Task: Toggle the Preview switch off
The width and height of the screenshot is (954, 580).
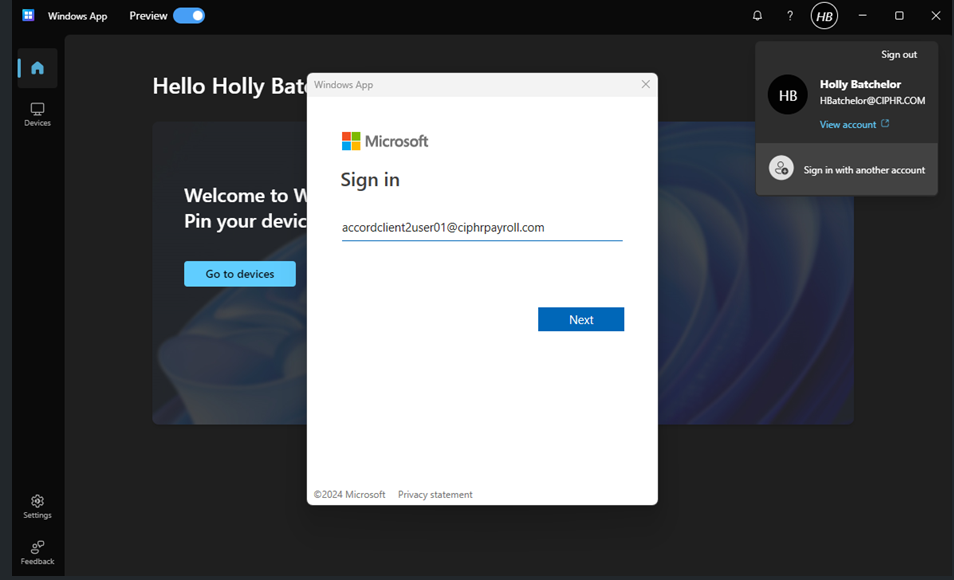Action: 189,16
